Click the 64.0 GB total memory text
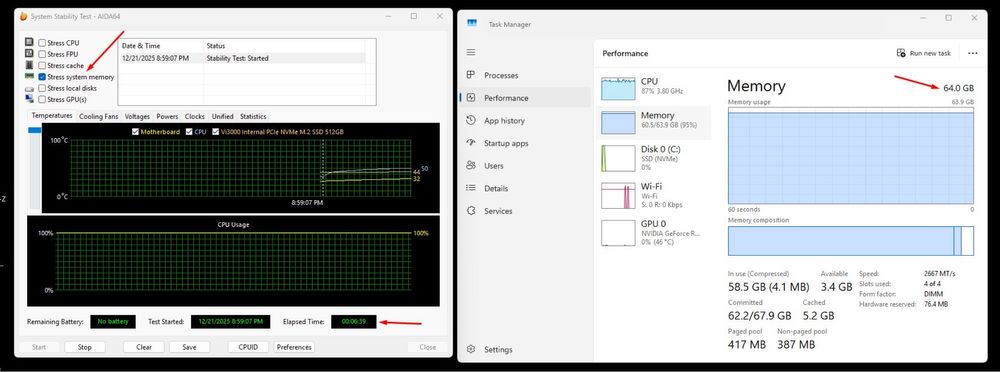Viewport: 1000px width, 372px height. (959, 87)
